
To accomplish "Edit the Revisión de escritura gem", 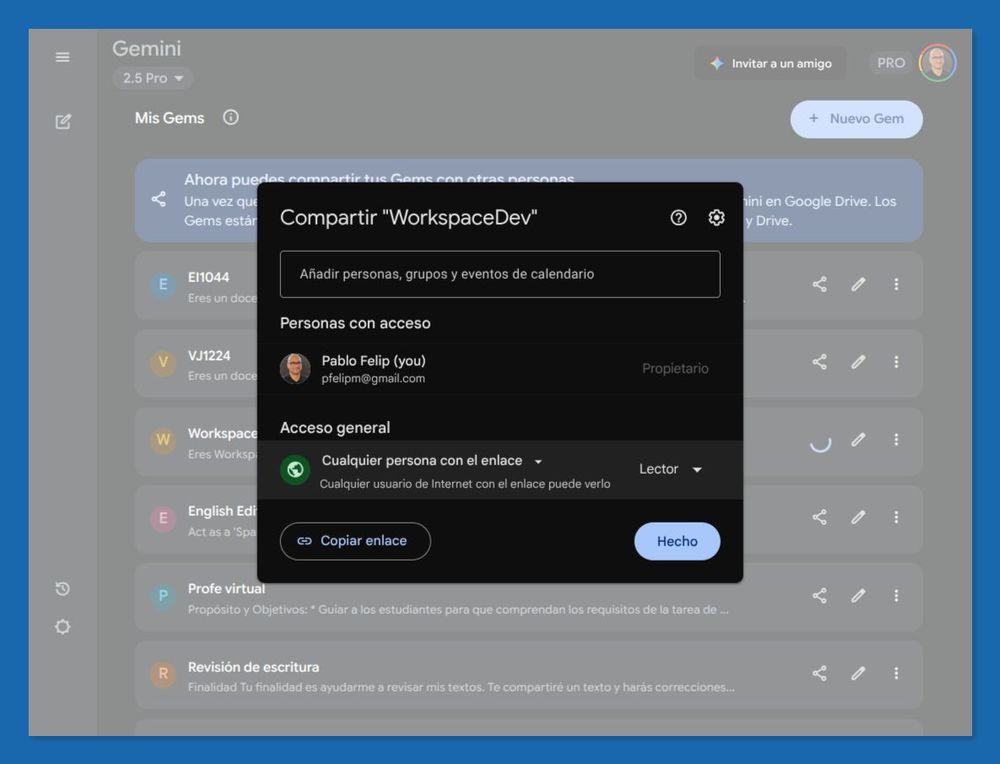I will [858, 673].
